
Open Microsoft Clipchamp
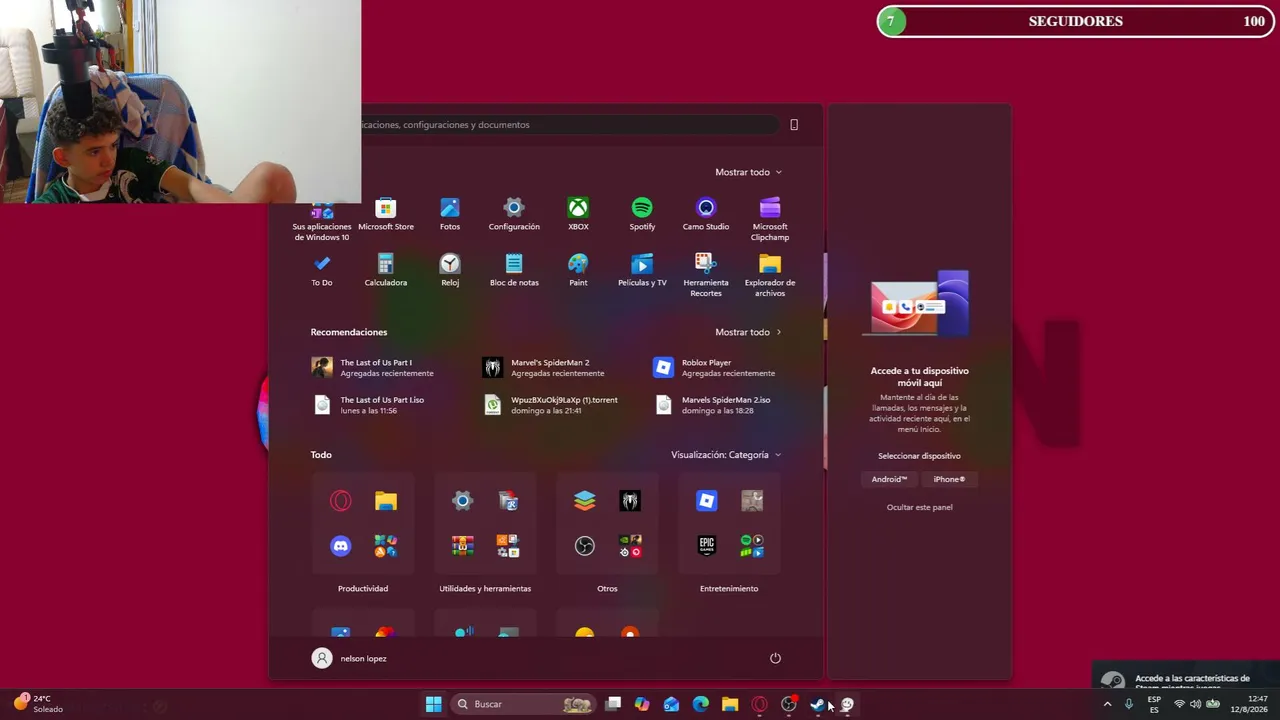(770, 220)
